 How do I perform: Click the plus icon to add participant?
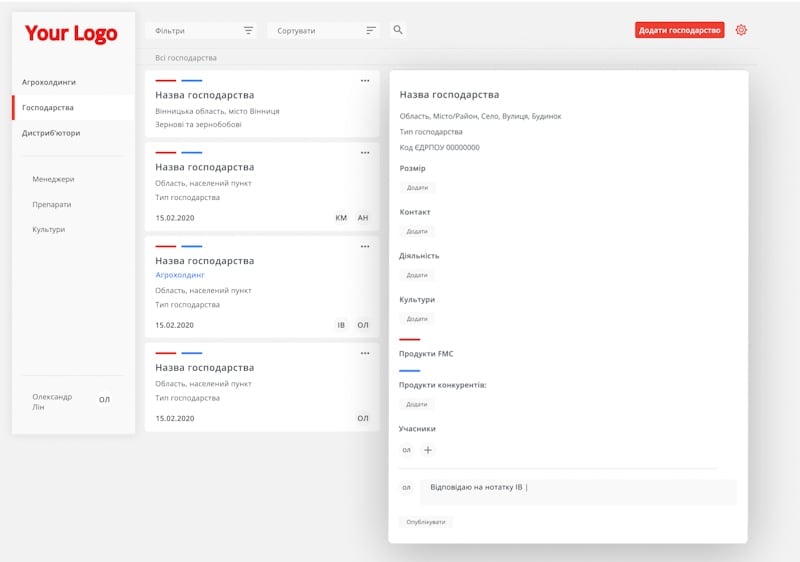tap(428, 450)
